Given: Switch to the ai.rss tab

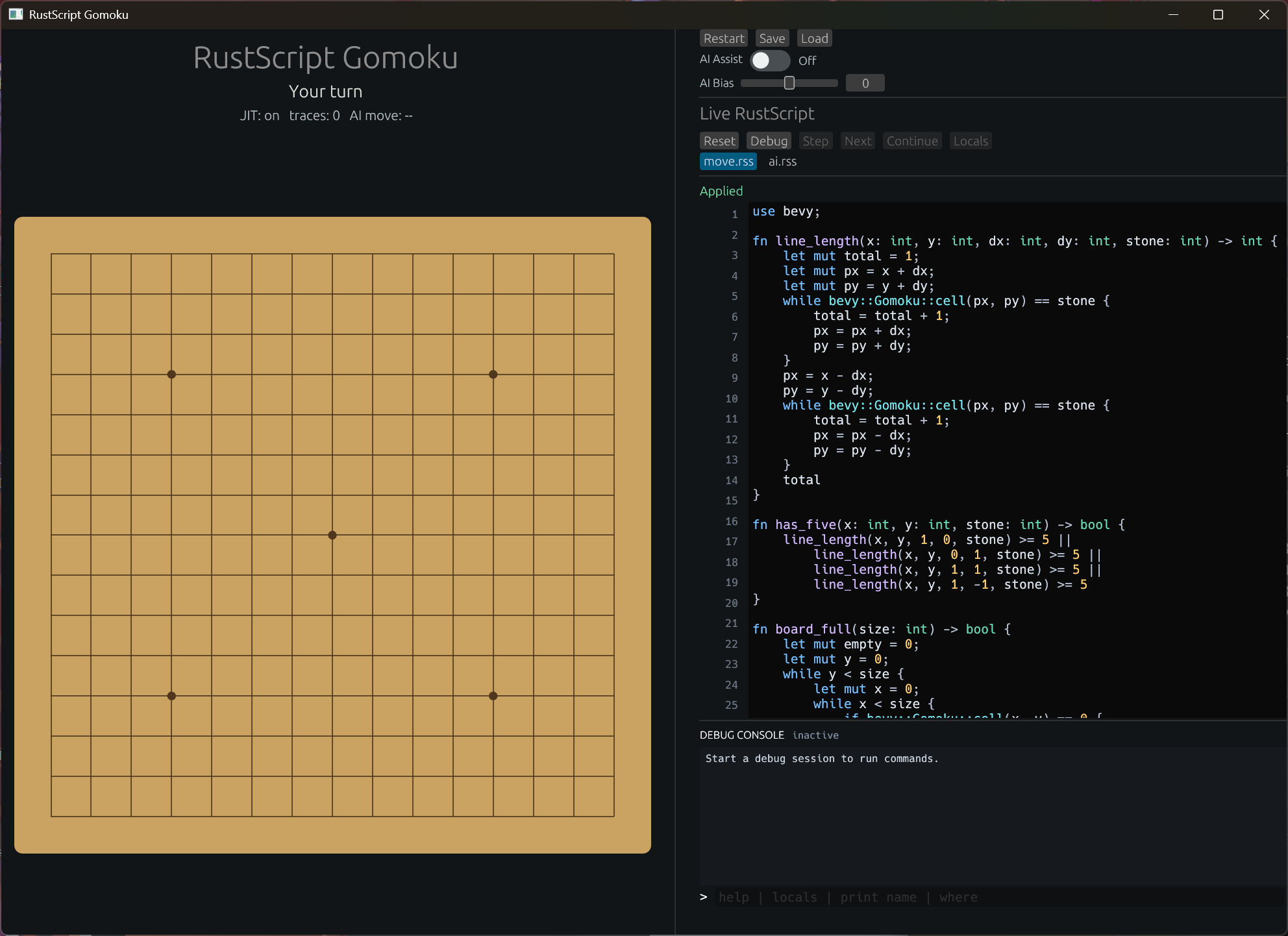Looking at the screenshot, I should 782,162.
